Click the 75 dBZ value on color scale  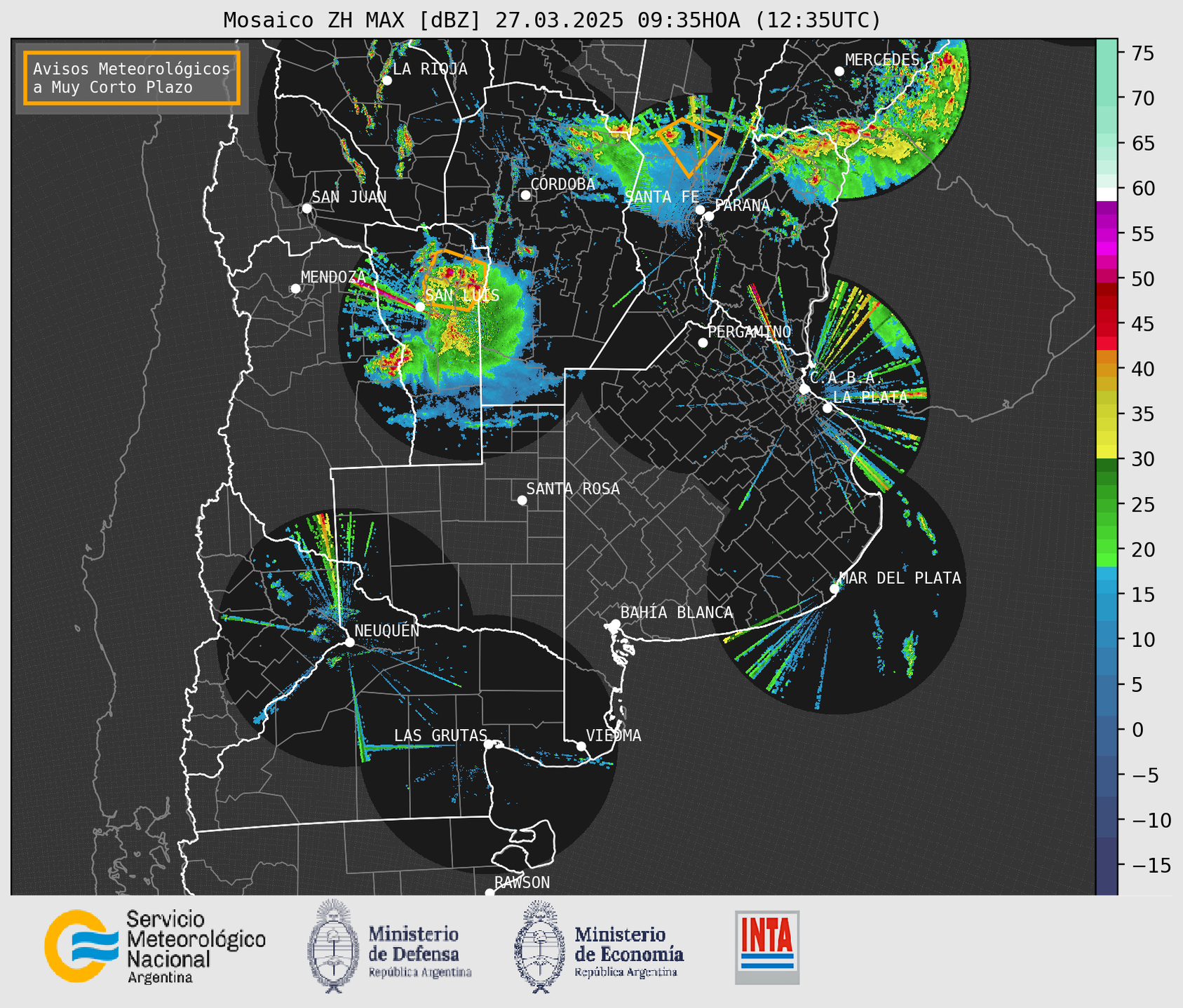tap(1143, 53)
